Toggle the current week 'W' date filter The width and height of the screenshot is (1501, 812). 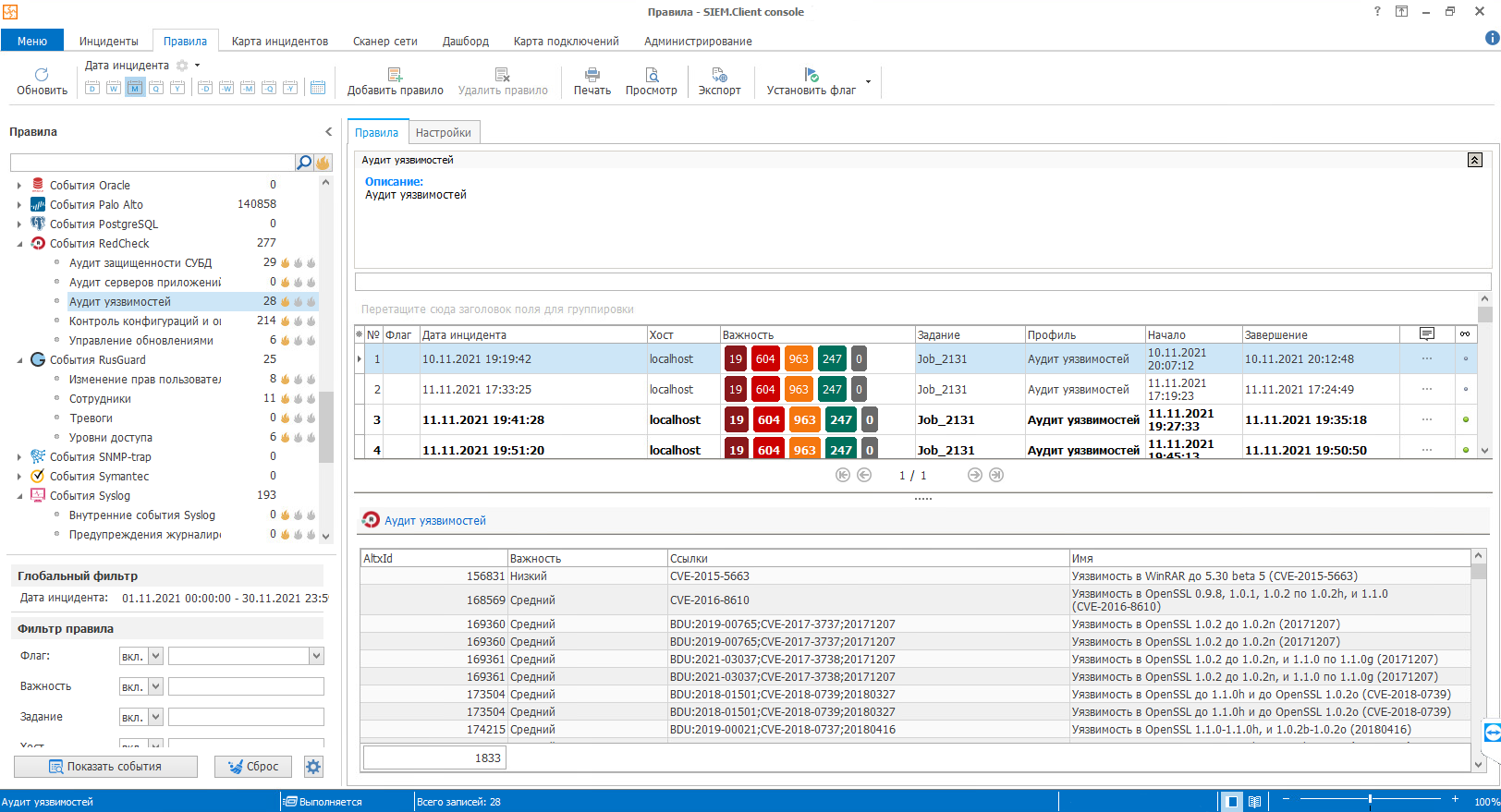pyautogui.click(x=114, y=88)
